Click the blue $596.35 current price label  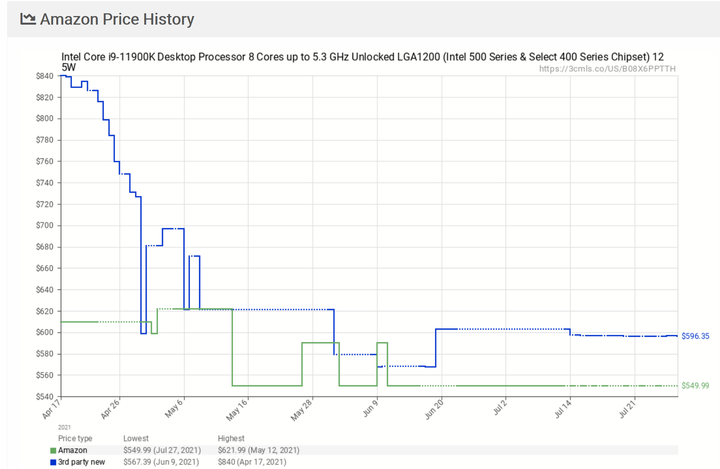tap(695, 336)
